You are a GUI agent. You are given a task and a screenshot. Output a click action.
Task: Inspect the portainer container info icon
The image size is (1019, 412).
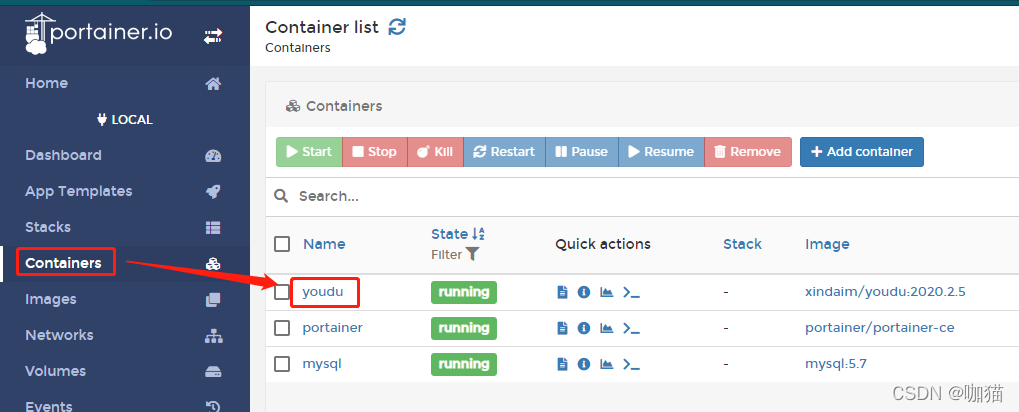coord(584,328)
